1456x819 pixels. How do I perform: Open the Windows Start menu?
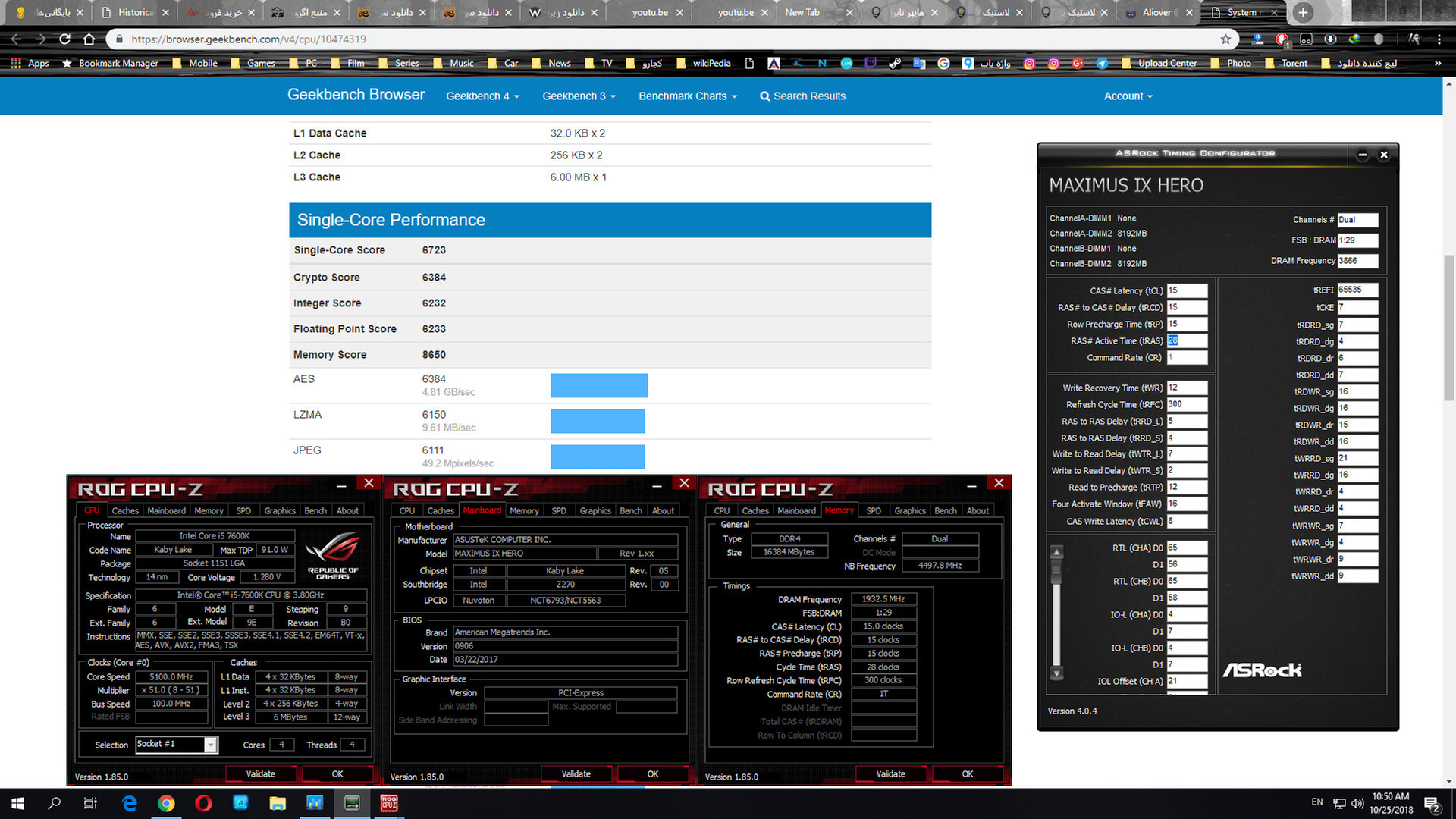pos(17,803)
